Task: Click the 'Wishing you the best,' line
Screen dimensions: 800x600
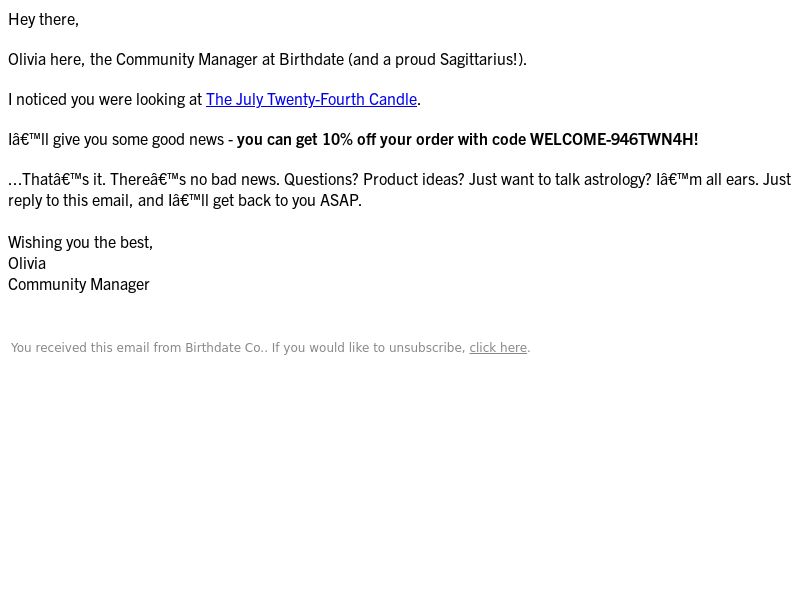Action: pyautogui.click(x=81, y=242)
